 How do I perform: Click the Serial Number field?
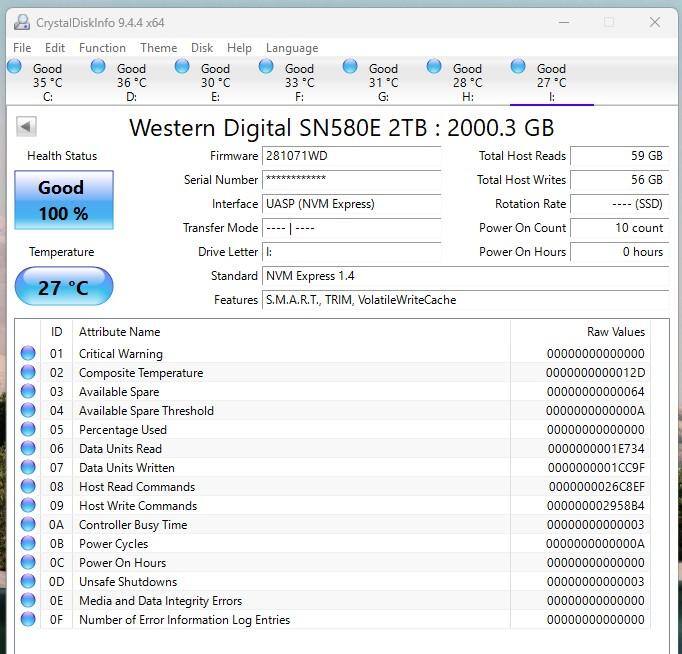coord(351,180)
